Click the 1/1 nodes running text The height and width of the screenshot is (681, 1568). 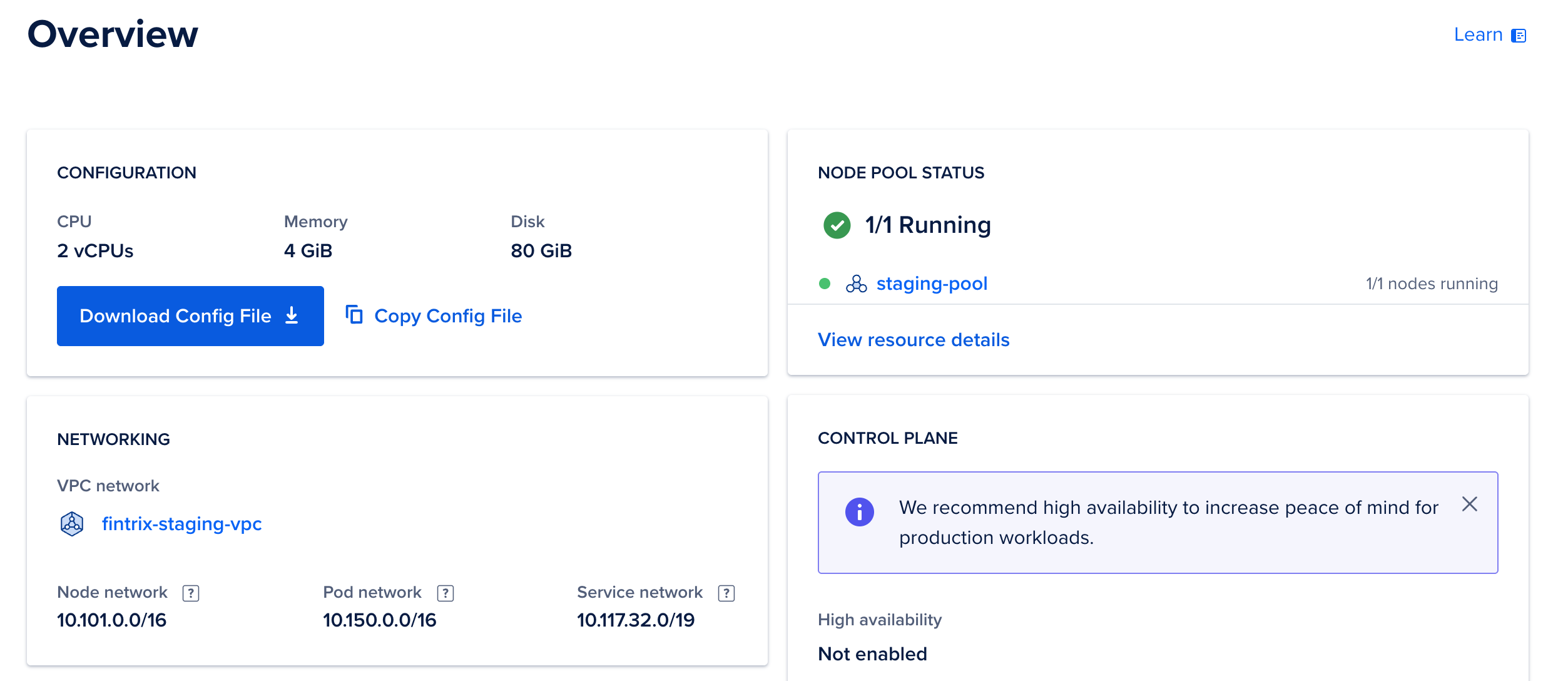pos(1432,284)
